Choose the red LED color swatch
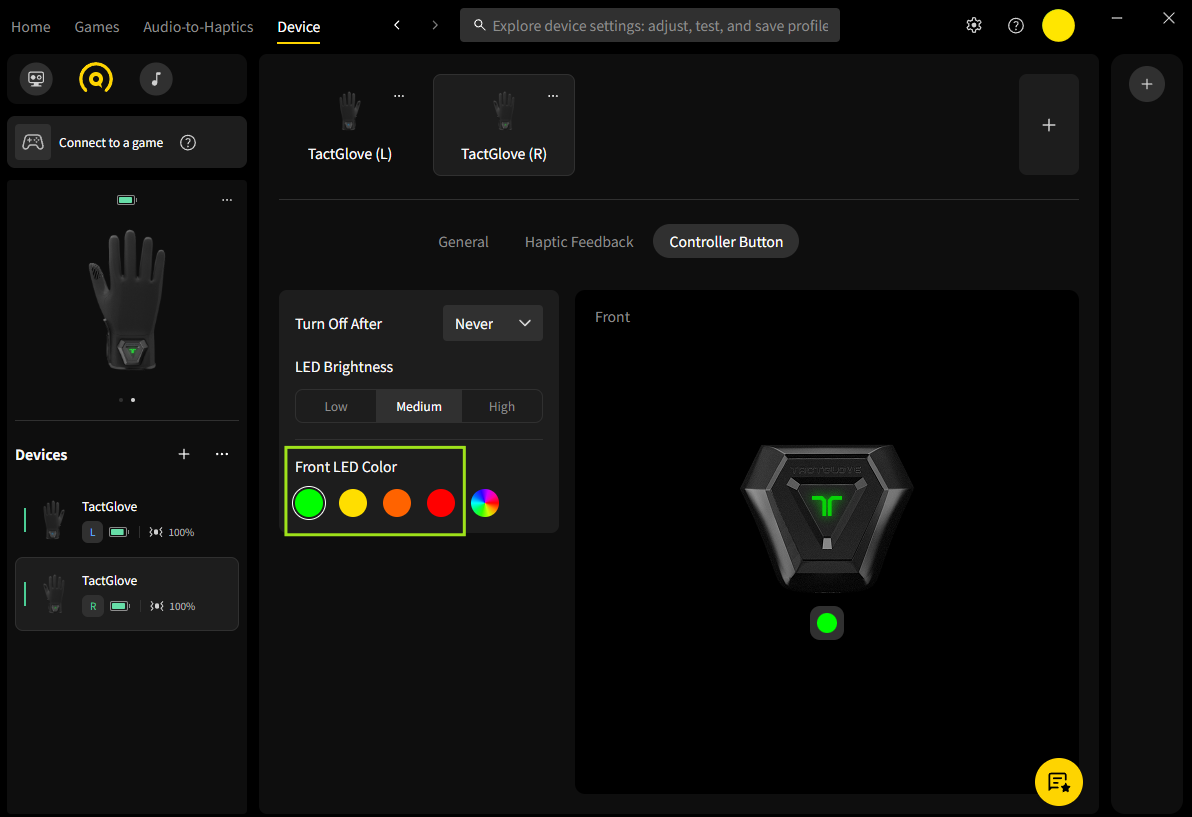Image resolution: width=1192 pixels, height=817 pixels. (441, 503)
